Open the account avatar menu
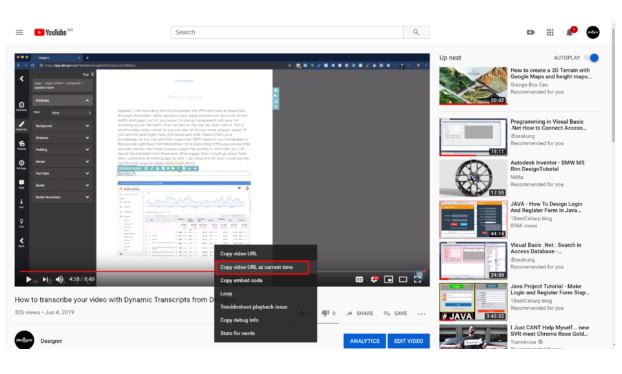Image resolution: width=622 pixels, height=374 pixels. (593, 33)
